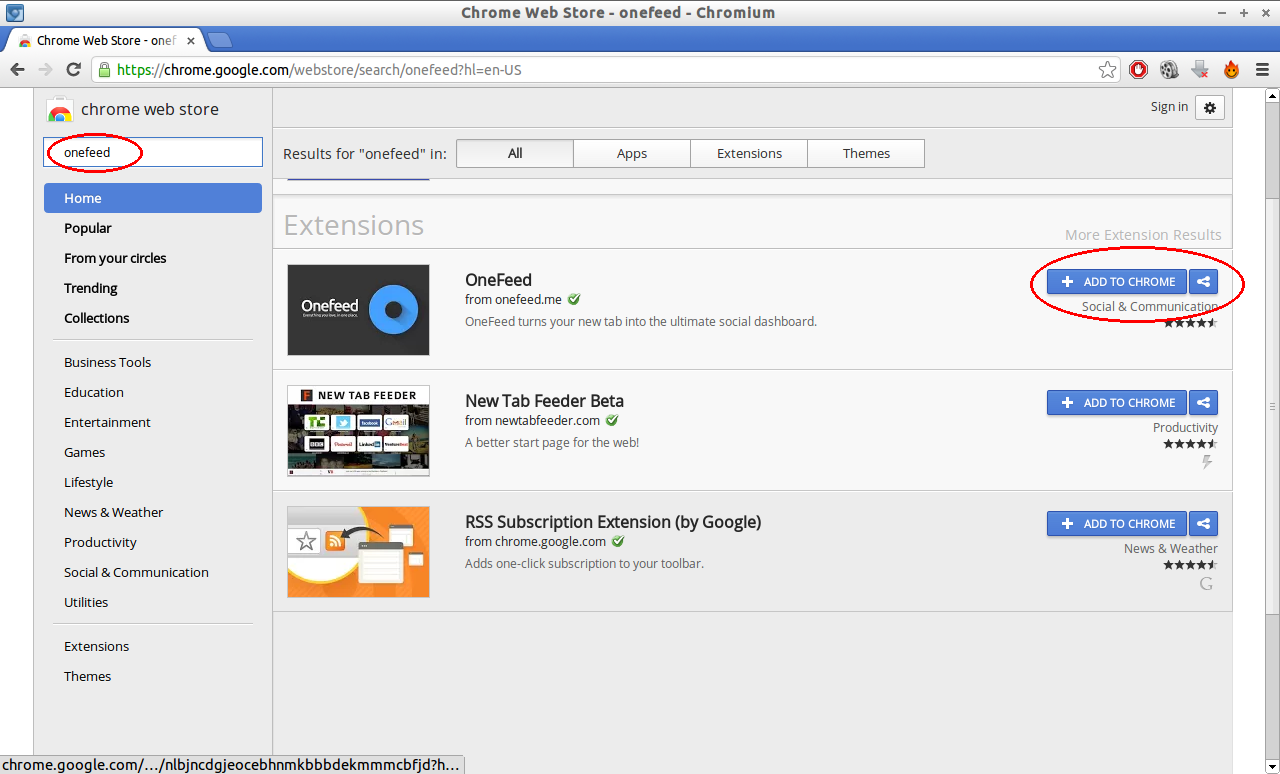Image resolution: width=1280 pixels, height=774 pixels.
Task: Click the scrollbar down arrow
Action: (1272, 766)
